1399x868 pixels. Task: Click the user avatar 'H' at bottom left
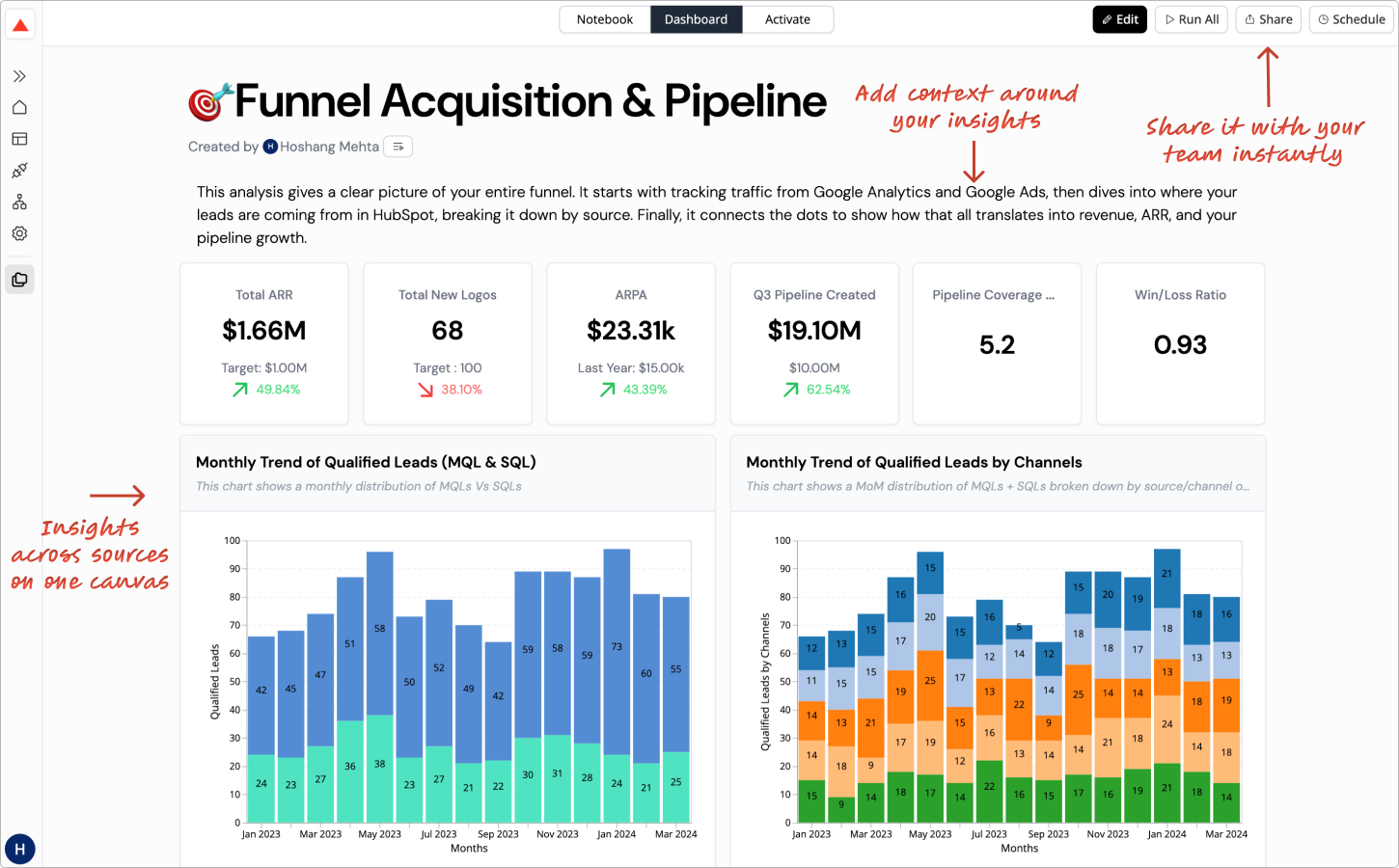coord(20,849)
